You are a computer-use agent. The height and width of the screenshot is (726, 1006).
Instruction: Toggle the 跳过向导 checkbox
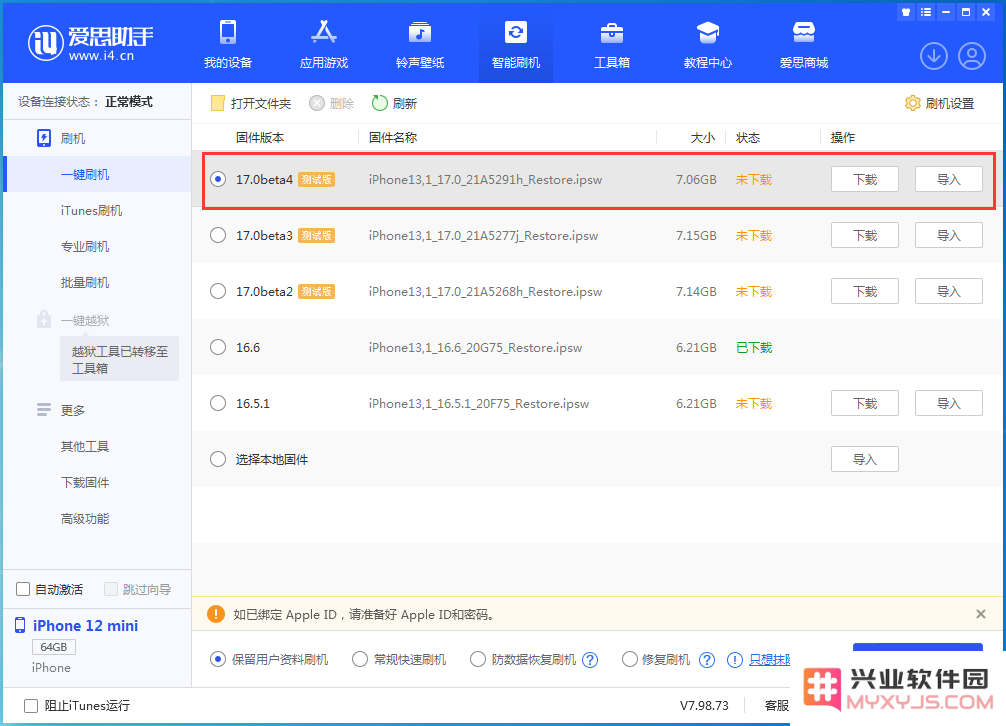[x=111, y=589]
